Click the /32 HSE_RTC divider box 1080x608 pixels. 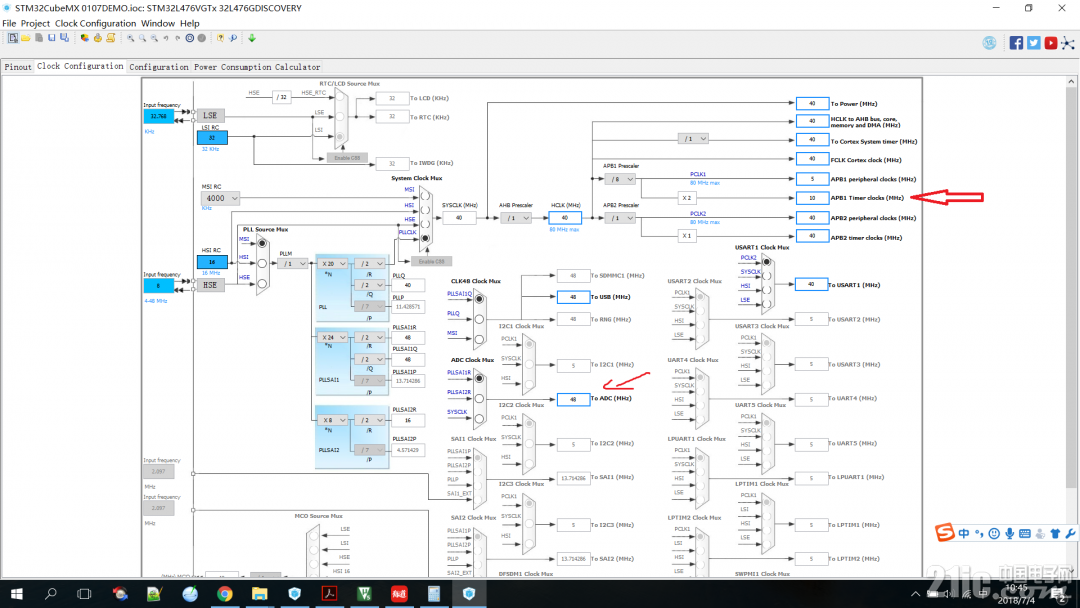click(281, 98)
